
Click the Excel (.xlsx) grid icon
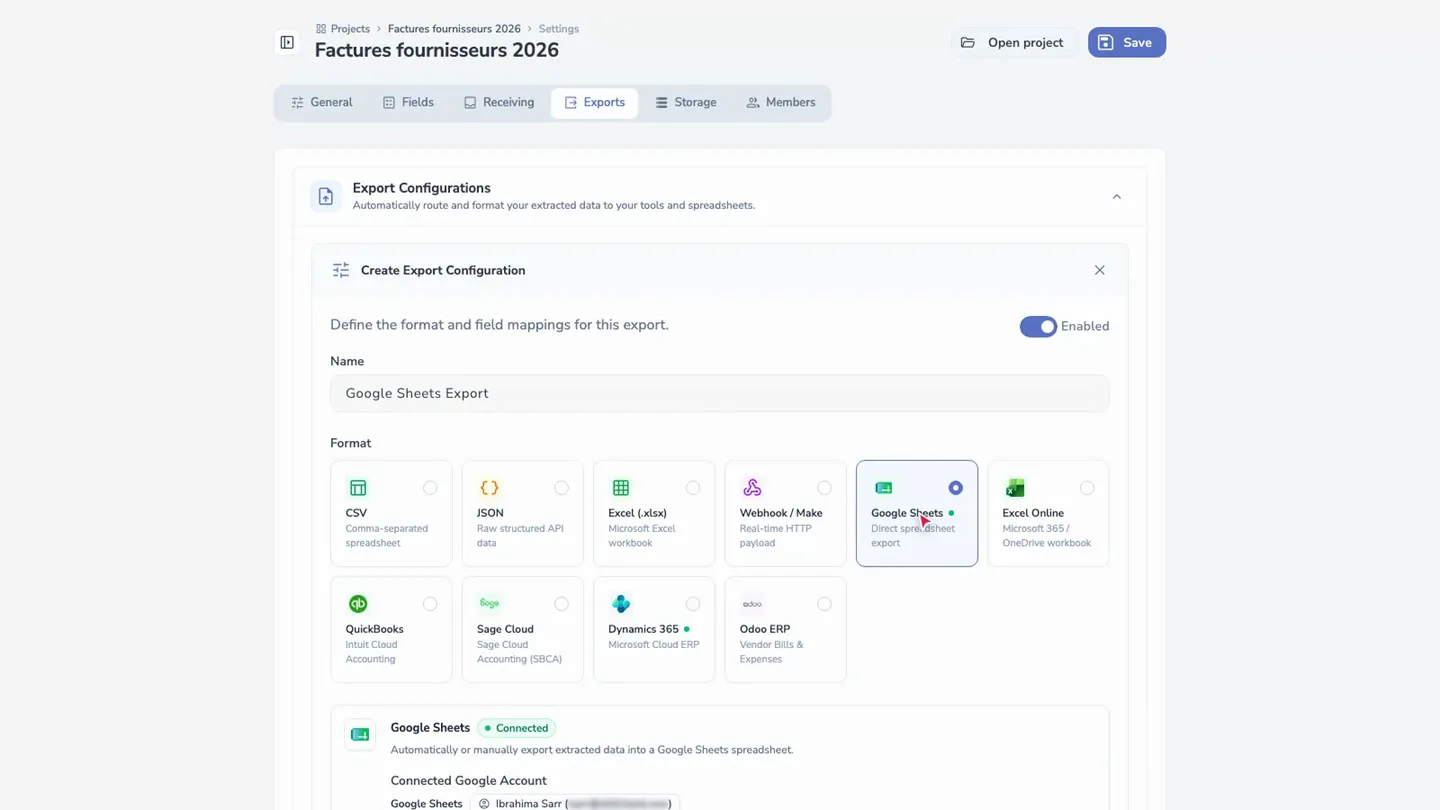click(x=621, y=488)
